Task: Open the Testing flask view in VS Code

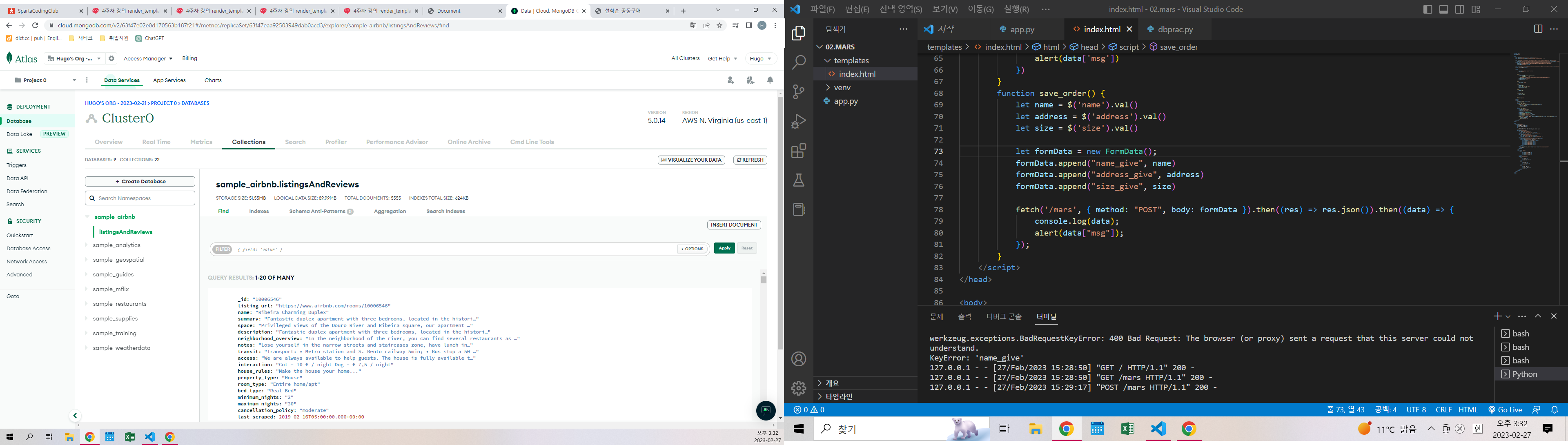Action: pyautogui.click(x=799, y=180)
